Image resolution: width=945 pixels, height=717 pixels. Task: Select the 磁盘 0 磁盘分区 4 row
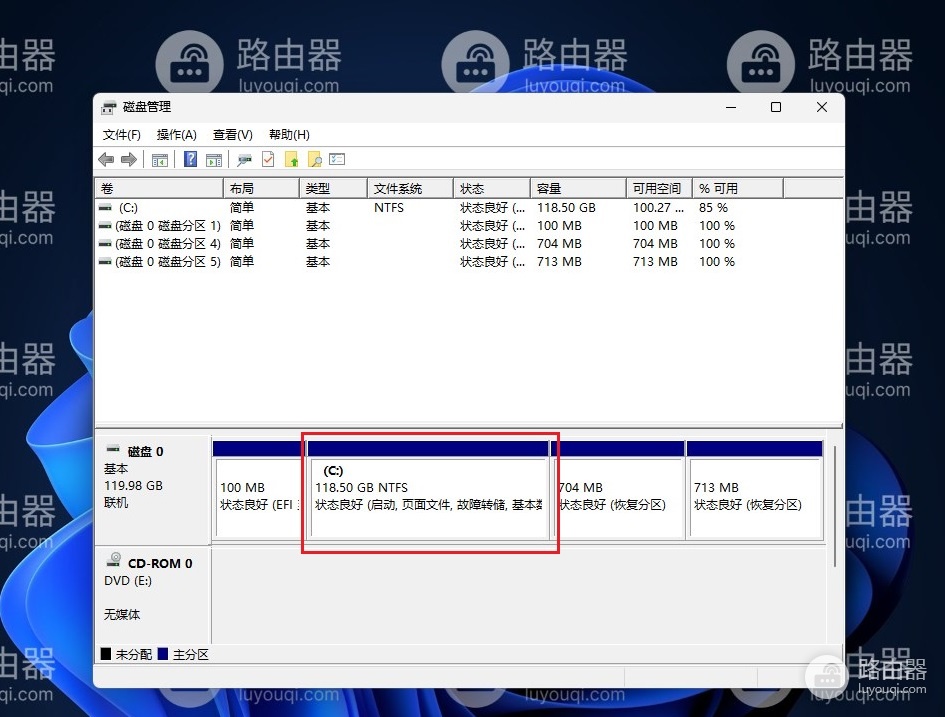[440, 243]
